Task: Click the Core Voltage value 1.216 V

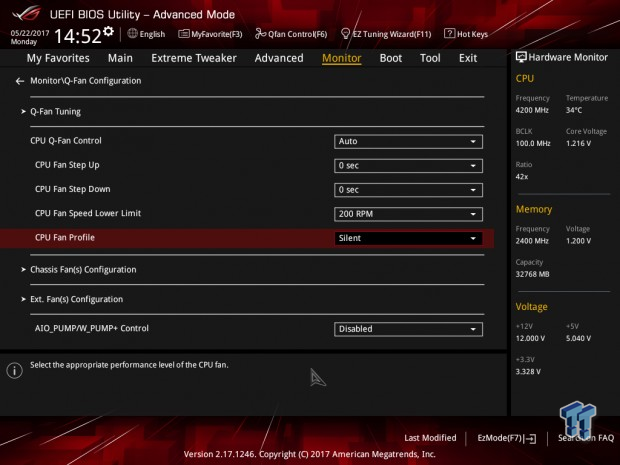Action: pos(578,144)
